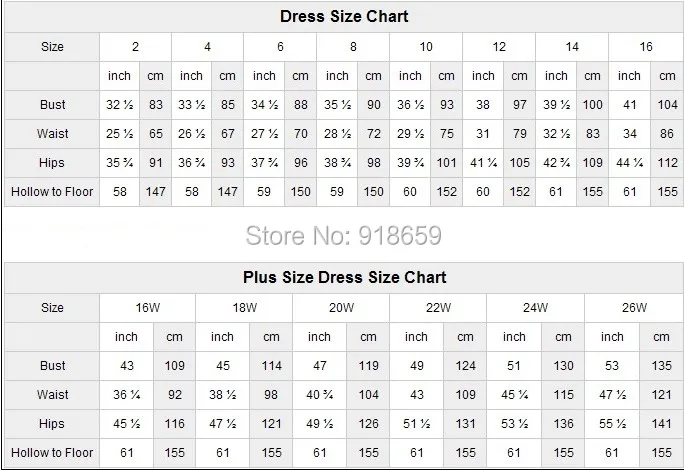Select the size 8 column header
Image resolution: width=684 pixels, height=470 pixels.
coord(353,47)
